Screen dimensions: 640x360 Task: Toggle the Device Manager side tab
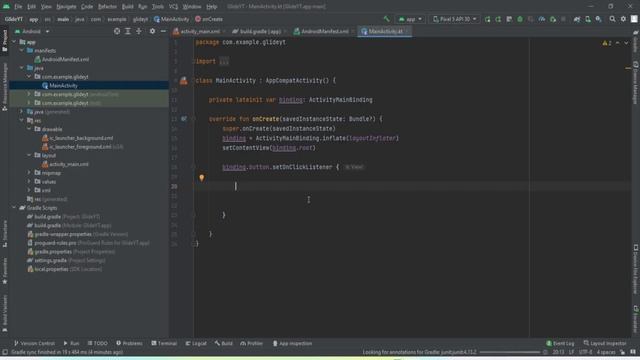[636, 83]
